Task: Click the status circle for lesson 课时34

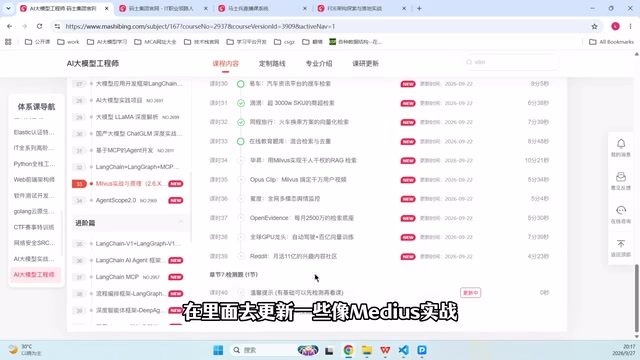Action: (x=241, y=160)
